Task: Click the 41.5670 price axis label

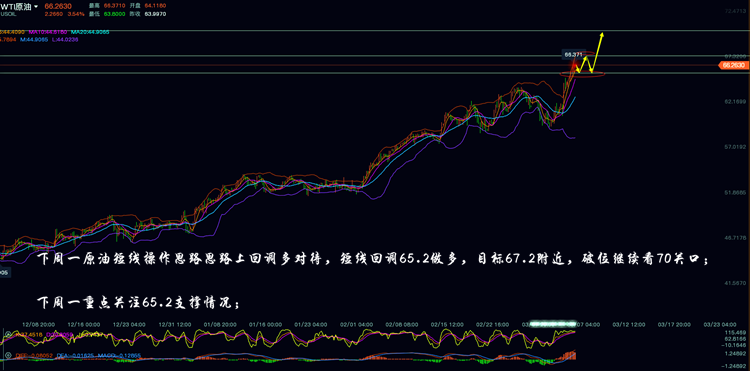Action: 736,283
